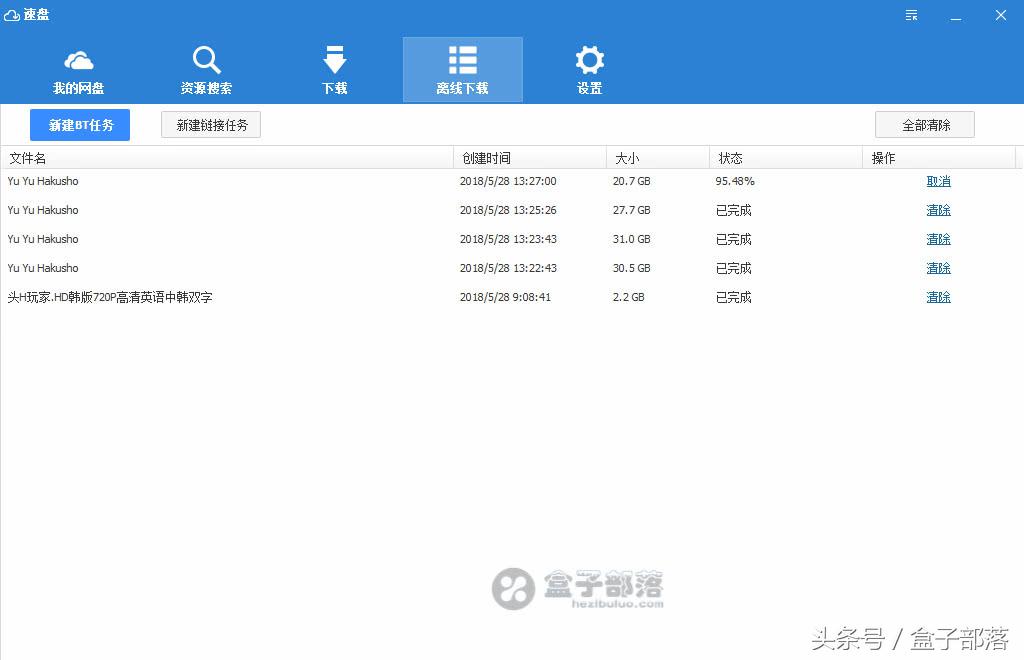
Task: Open the 设置 settings gear
Action: click(x=589, y=68)
